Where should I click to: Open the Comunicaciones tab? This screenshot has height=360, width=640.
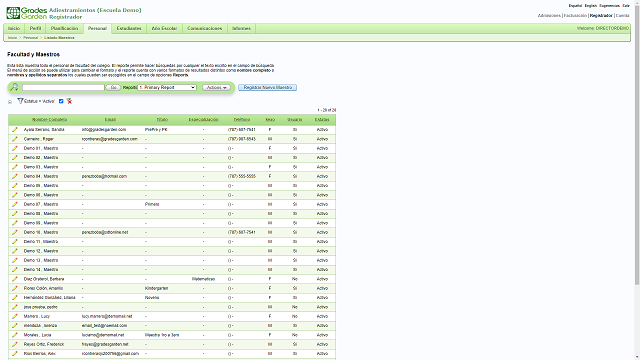point(204,28)
